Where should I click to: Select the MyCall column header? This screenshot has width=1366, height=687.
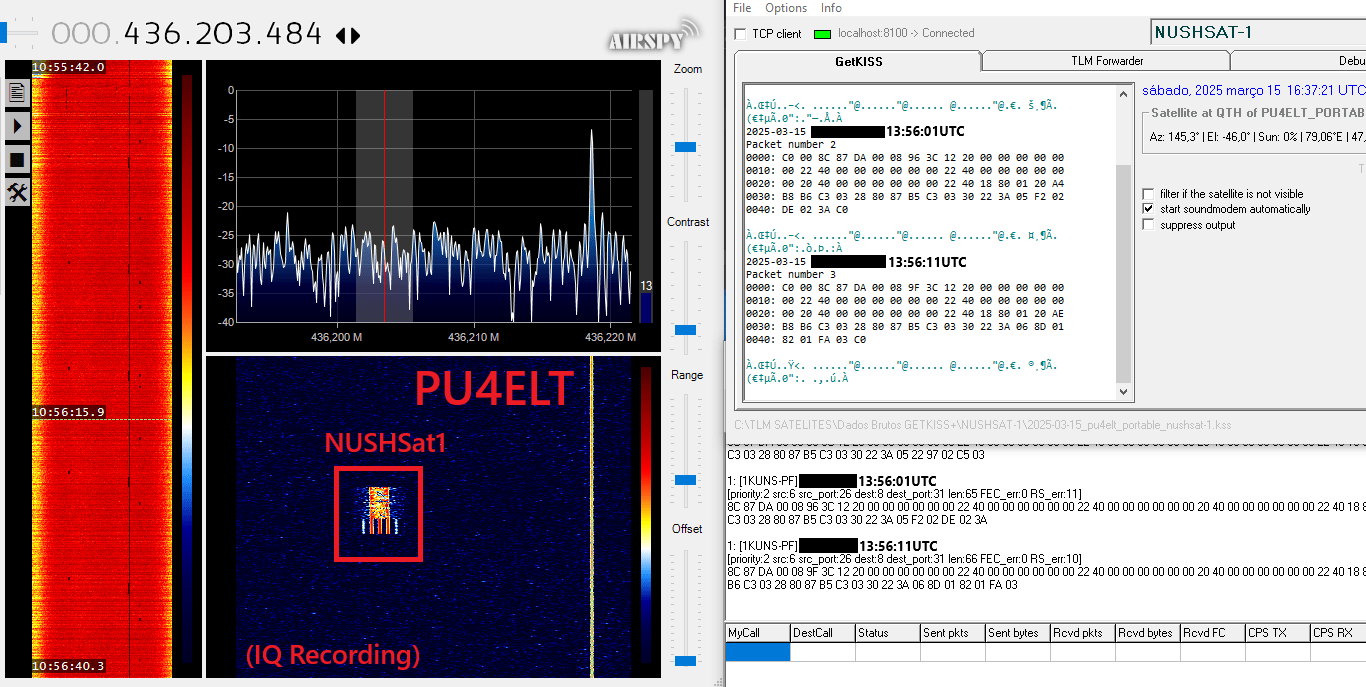click(x=757, y=633)
